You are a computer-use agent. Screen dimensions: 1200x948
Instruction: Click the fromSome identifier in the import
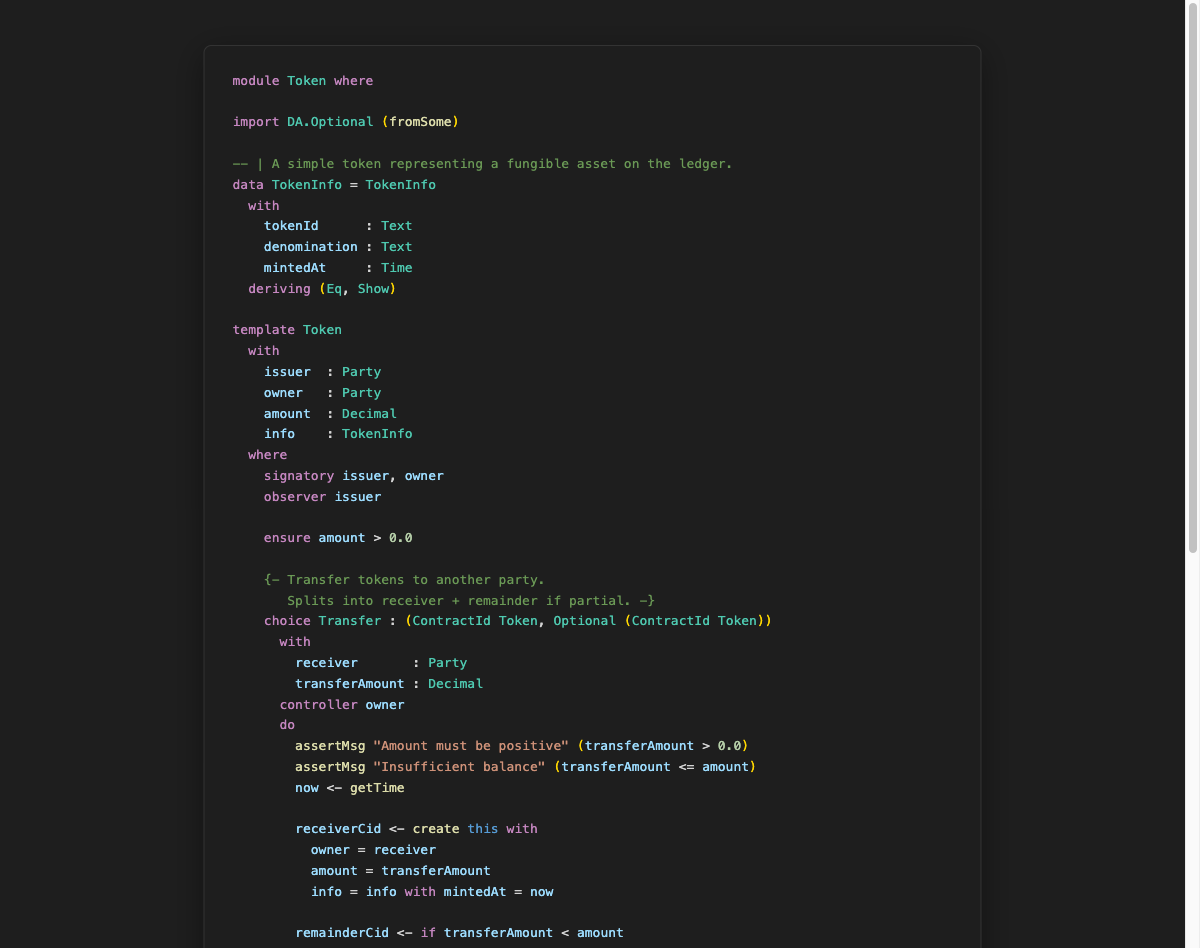[422, 121]
